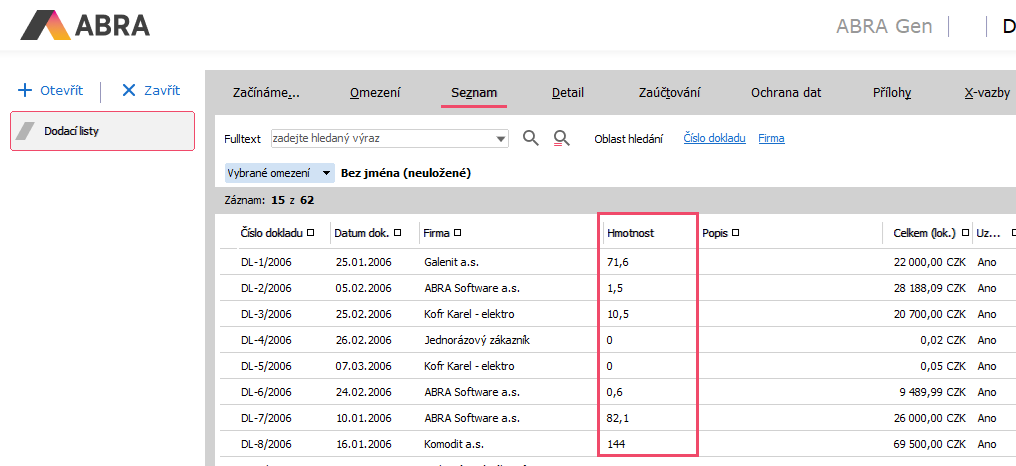
Task: Open the Fulltext search dropdown arrow
Action: (500, 138)
